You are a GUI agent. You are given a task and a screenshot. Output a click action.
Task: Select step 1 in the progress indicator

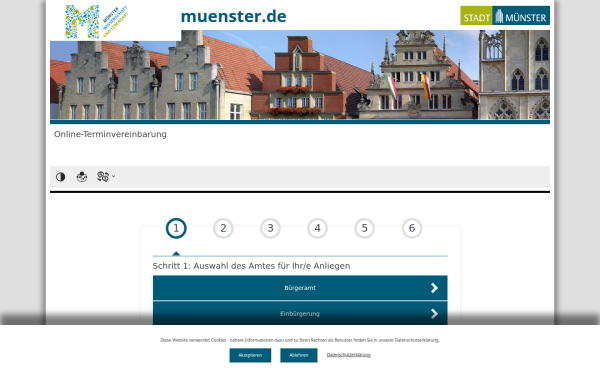[x=176, y=228]
